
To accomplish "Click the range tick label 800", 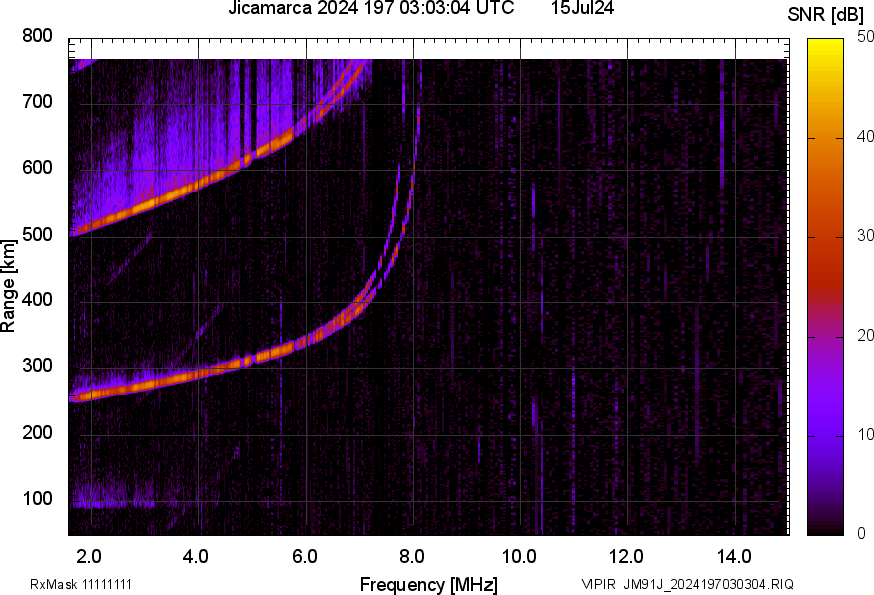I will tap(37, 36).
